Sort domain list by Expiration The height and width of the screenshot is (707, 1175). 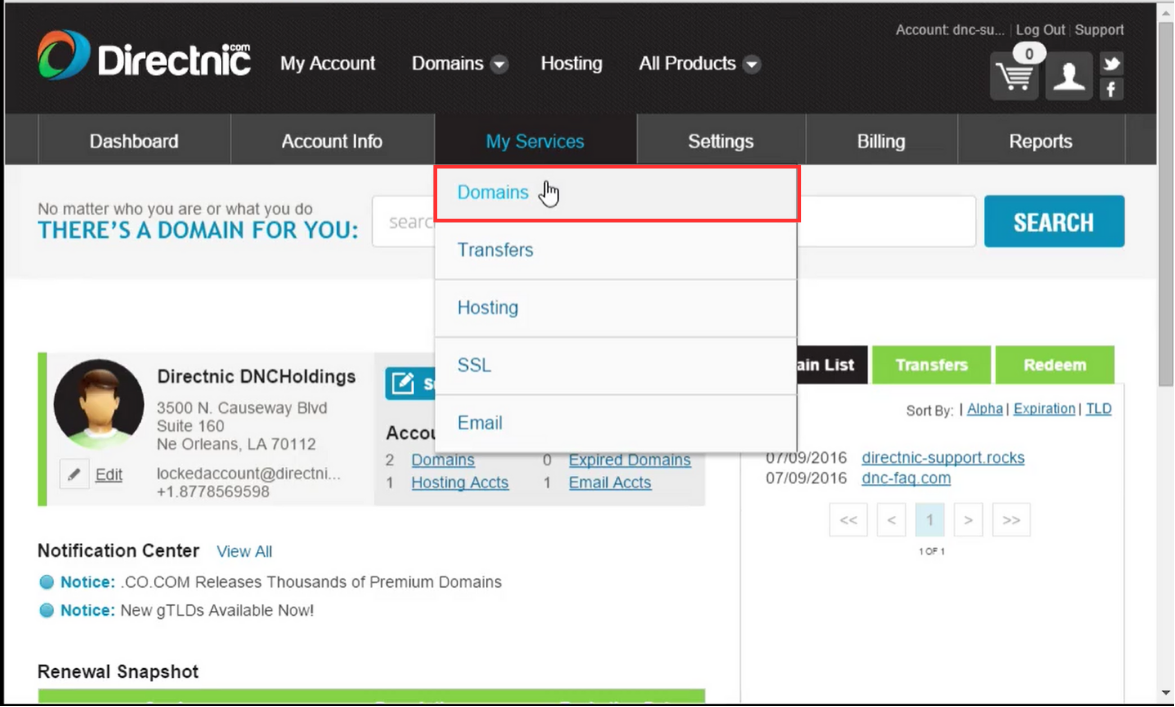[x=1044, y=409]
